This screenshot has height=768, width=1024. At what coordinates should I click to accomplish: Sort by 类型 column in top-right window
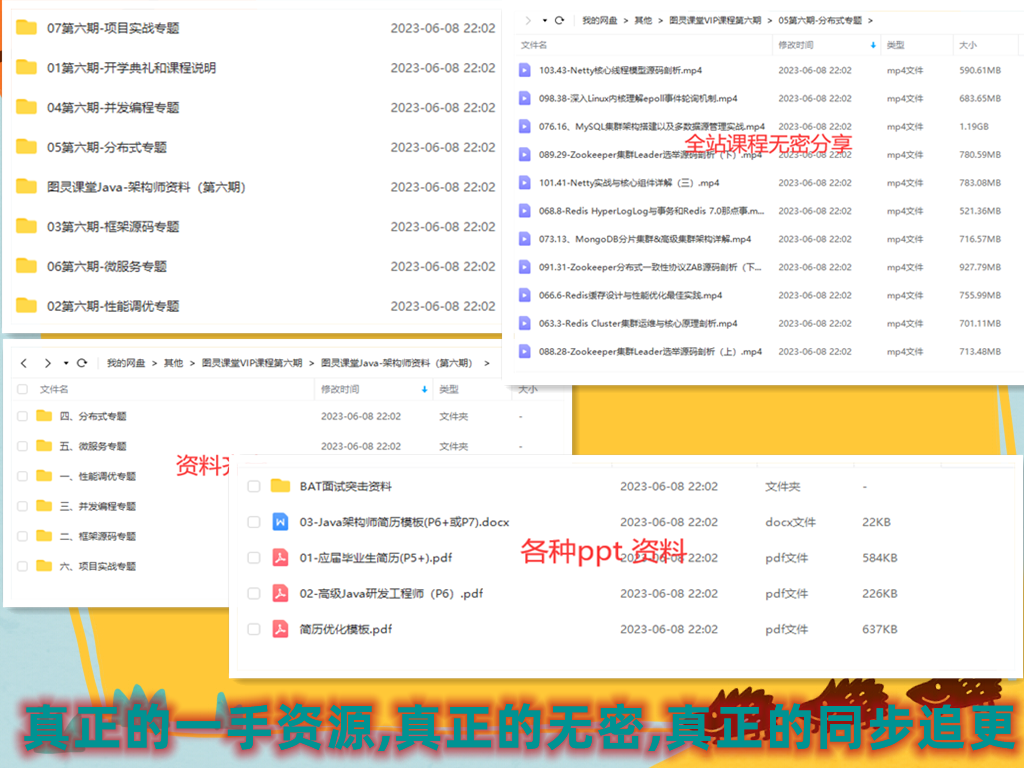tap(895, 45)
